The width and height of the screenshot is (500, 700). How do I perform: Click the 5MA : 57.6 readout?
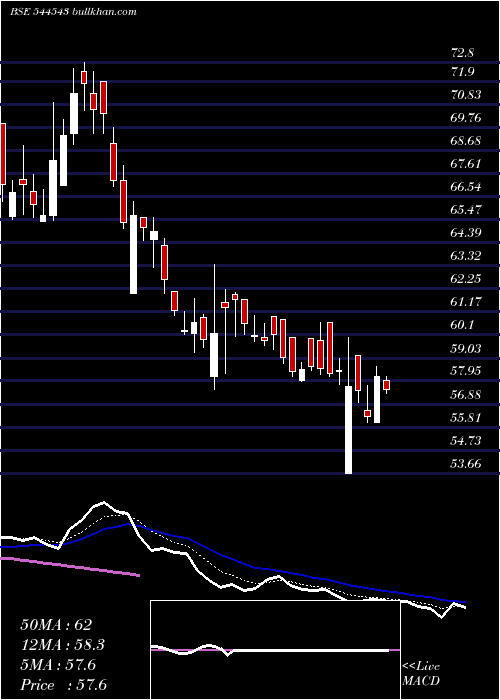pos(58,665)
